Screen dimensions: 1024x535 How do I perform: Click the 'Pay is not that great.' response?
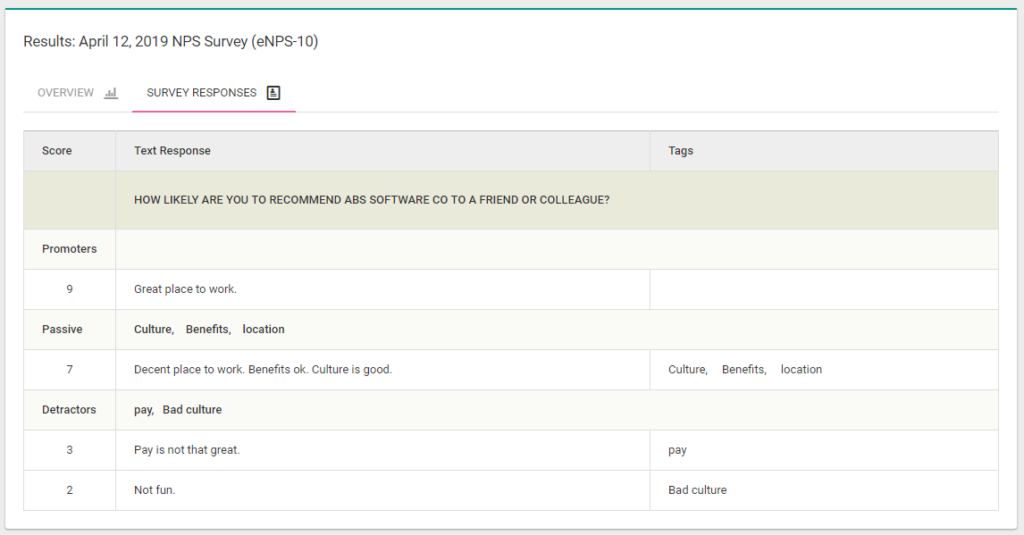coord(186,450)
